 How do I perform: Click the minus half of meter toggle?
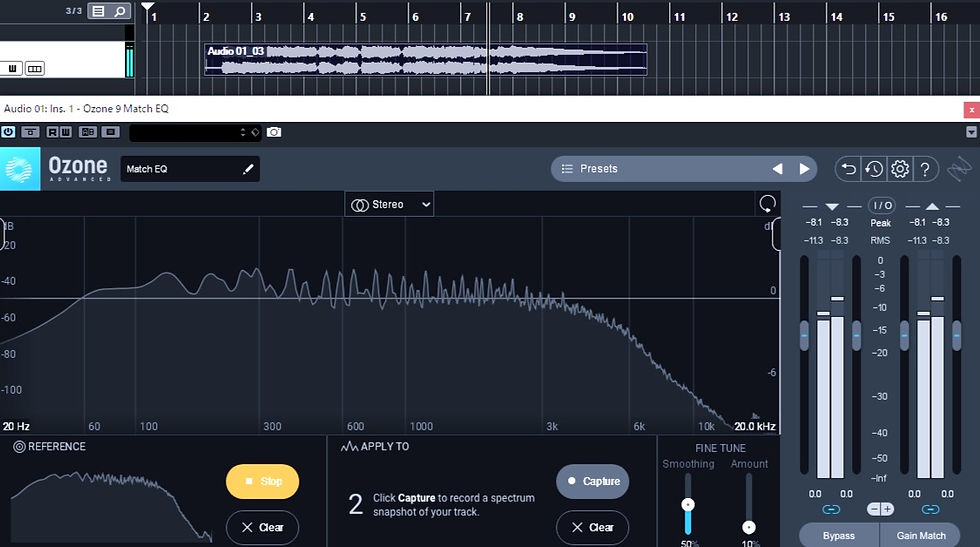pos(874,509)
